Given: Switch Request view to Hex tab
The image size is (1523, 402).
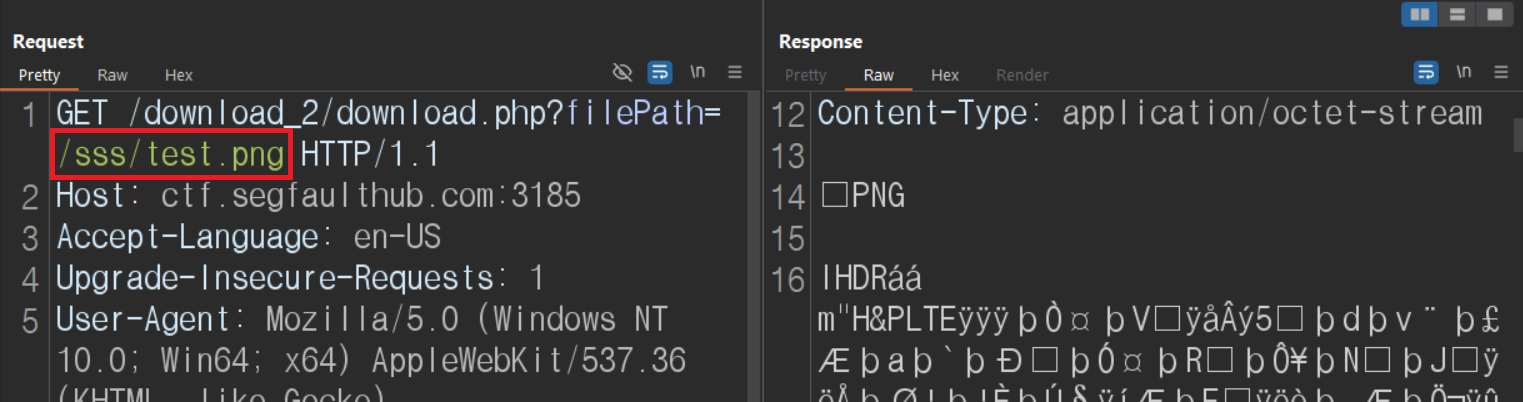Looking at the screenshot, I should [x=179, y=75].
